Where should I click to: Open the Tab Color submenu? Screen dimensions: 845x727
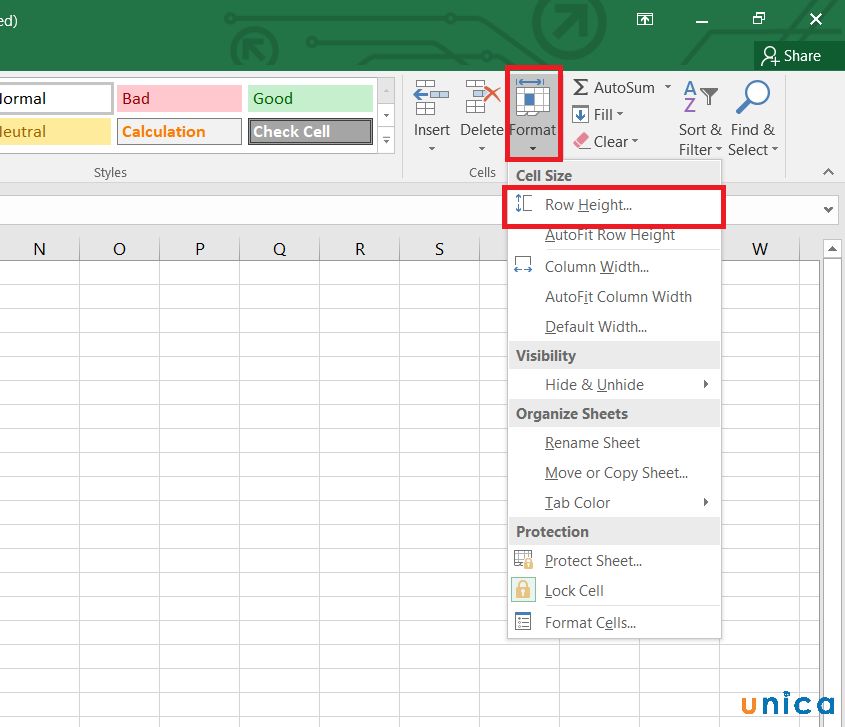click(577, 502)
